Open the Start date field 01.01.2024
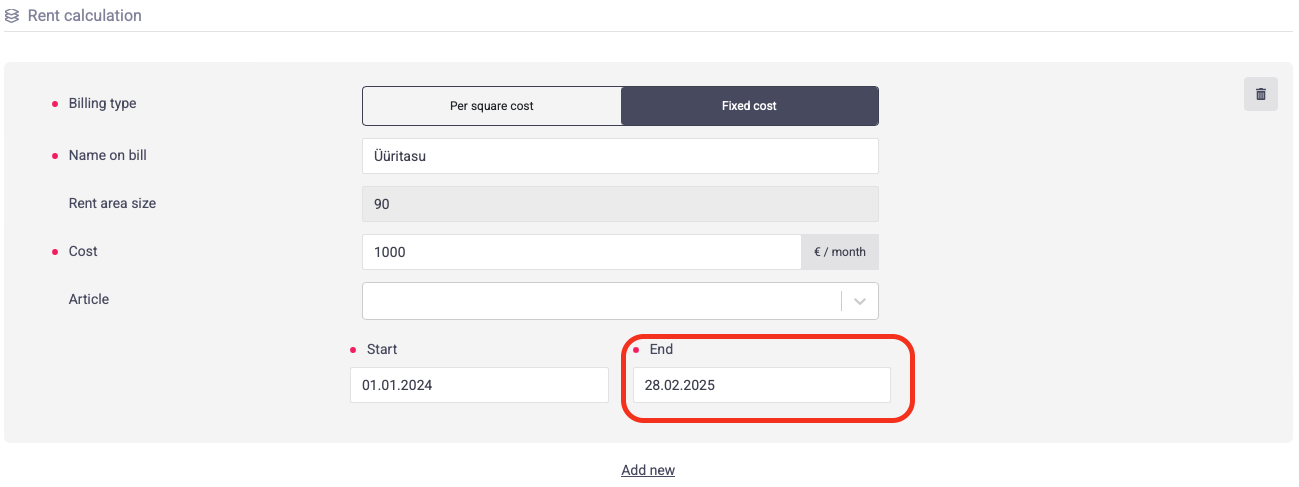The height and width of the screenshot is (487, 1299). pos(479,385)
